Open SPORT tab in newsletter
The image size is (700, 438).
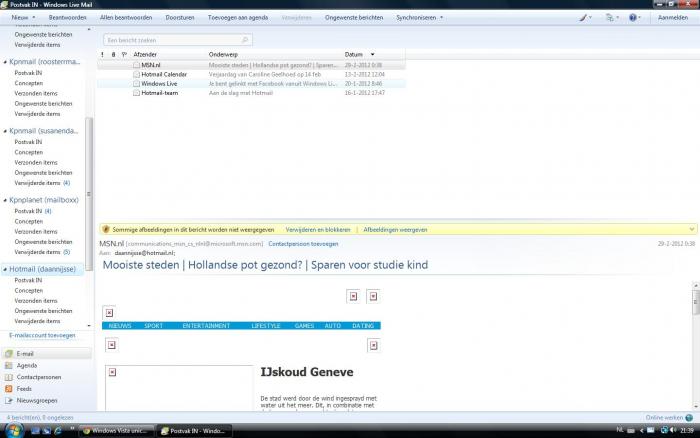(x=153, y=326)
